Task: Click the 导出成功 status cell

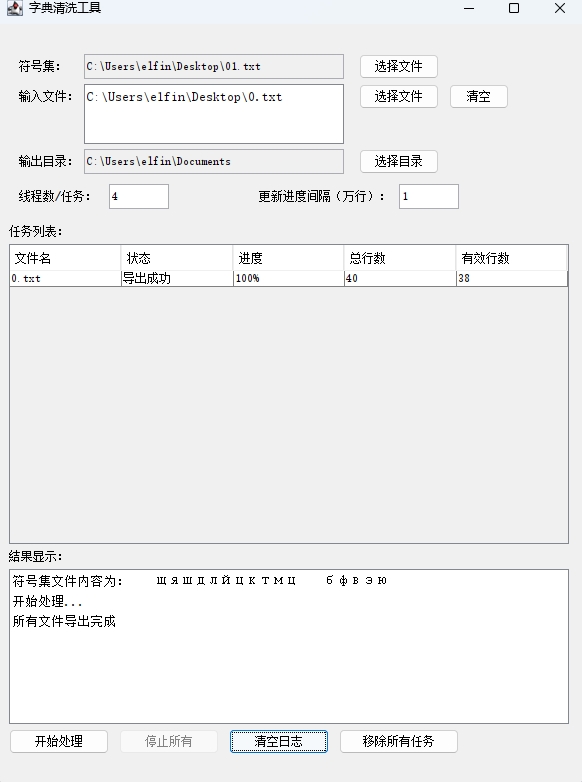Action: (177, 278)
